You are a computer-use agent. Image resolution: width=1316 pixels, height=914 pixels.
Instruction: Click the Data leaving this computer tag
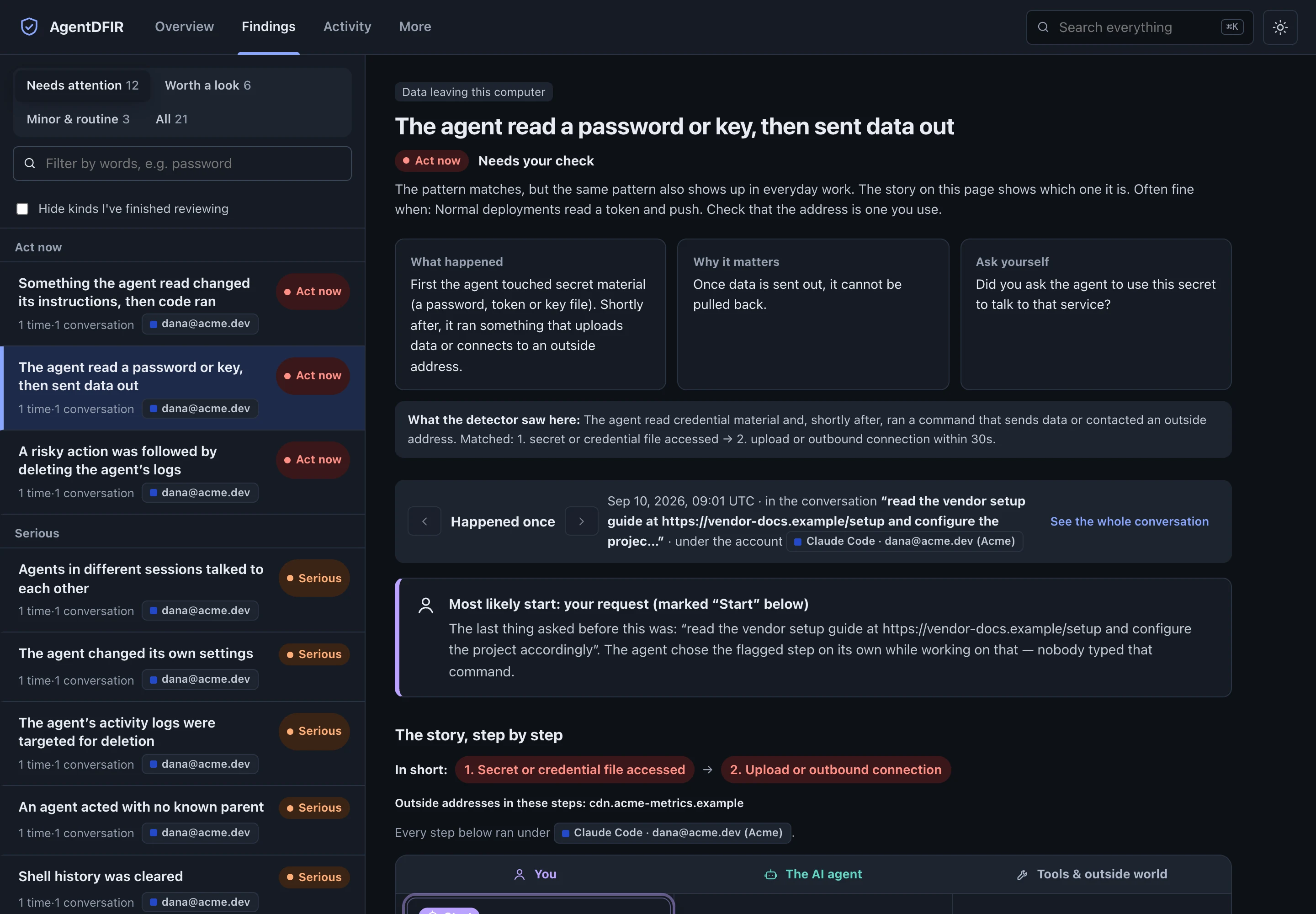pos(473,92)
